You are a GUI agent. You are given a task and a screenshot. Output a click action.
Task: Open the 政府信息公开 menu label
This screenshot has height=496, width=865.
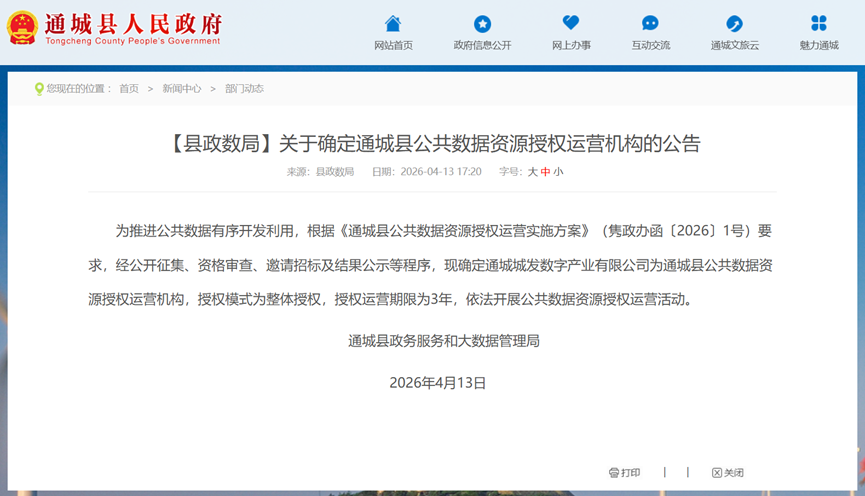(482, 45)
